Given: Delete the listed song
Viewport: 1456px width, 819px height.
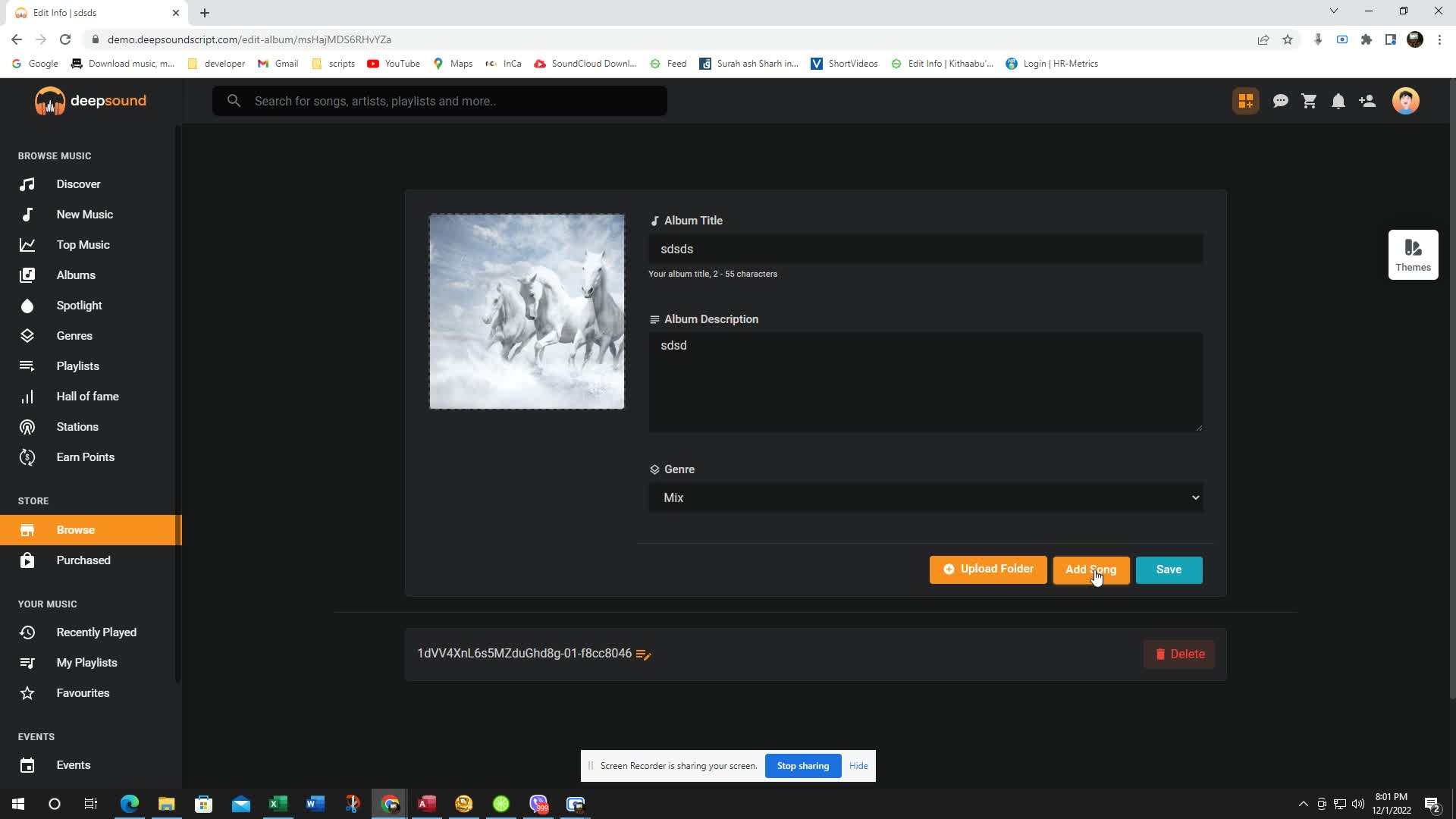Looking at the screenshot, I should click(1179, 654).
